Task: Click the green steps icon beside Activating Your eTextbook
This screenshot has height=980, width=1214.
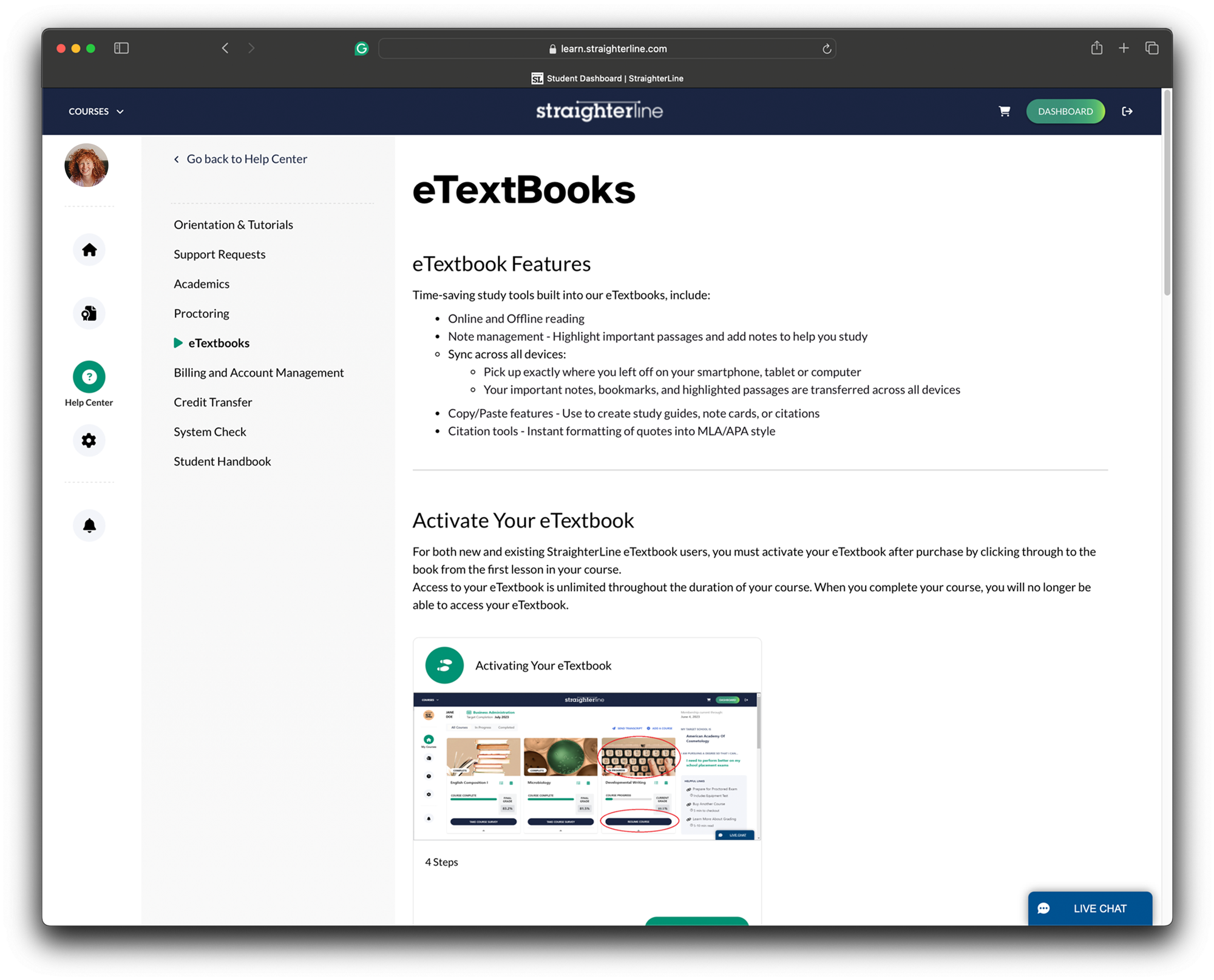Action: (444, 665)
